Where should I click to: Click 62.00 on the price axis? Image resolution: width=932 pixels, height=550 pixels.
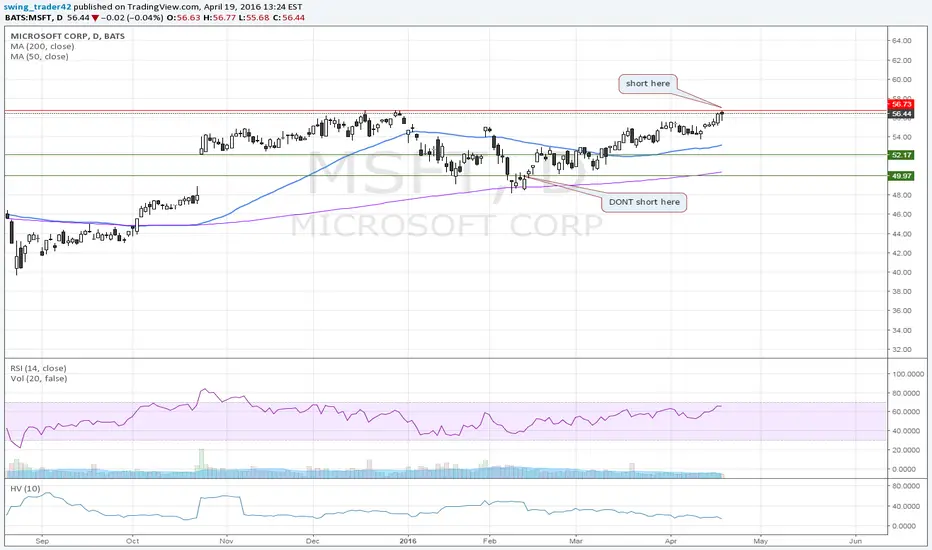point(902,61)
